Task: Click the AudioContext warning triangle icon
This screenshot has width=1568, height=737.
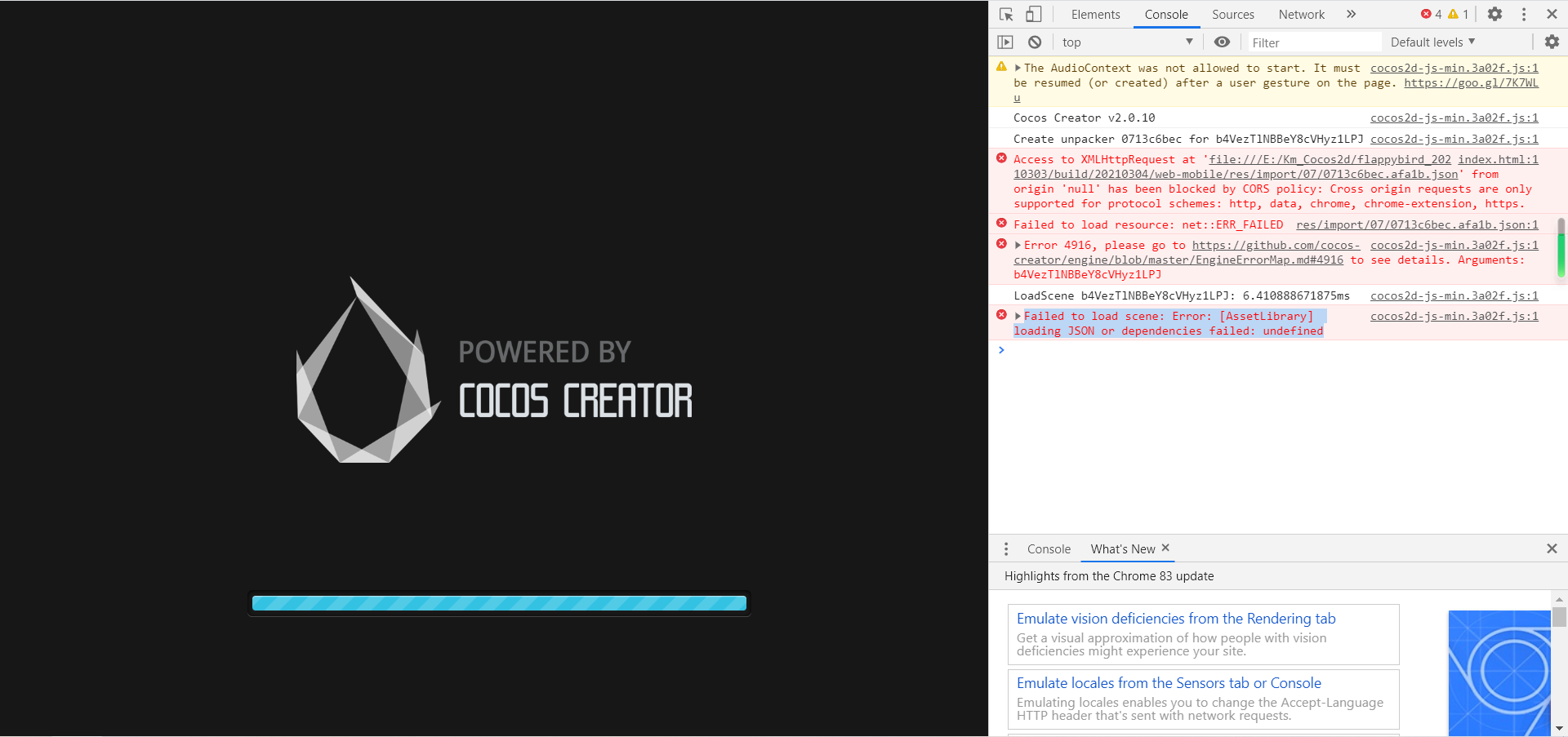Action: click(x=1001, y=67)
